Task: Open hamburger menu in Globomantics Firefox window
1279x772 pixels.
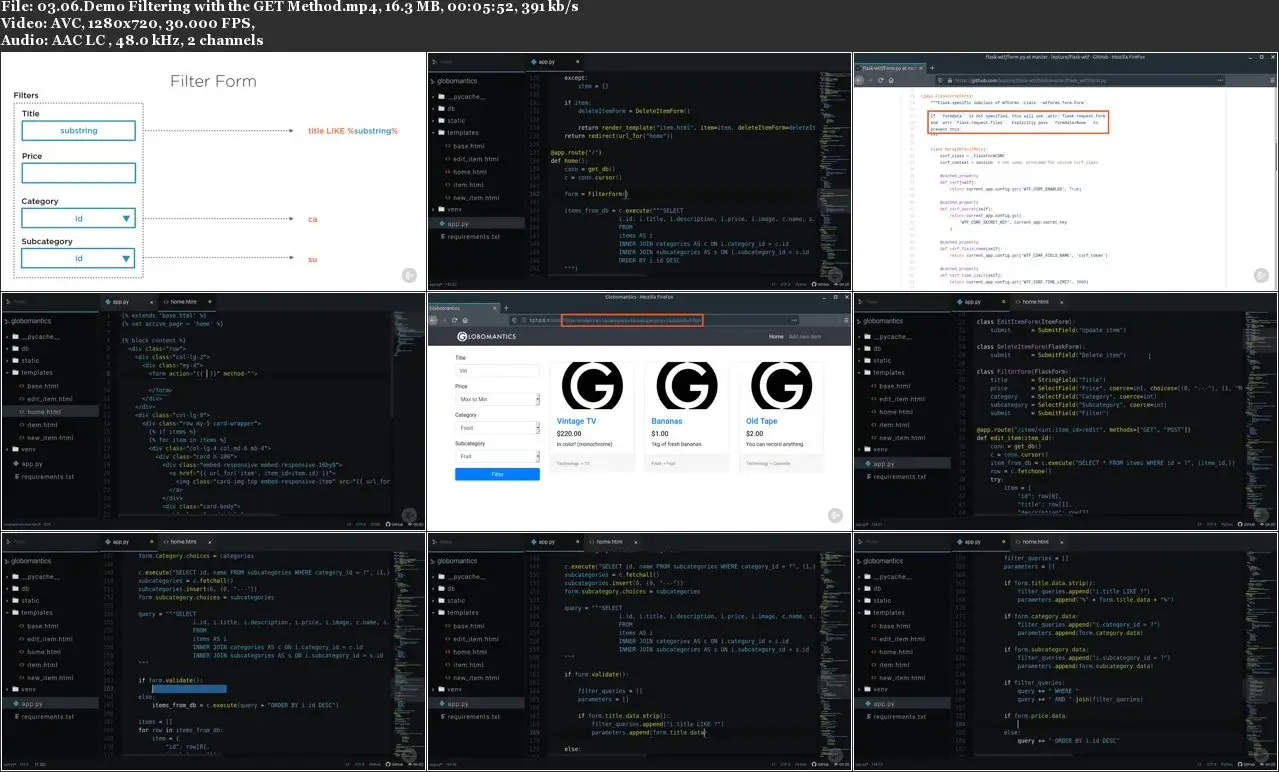Action: (x=846, y=320)
